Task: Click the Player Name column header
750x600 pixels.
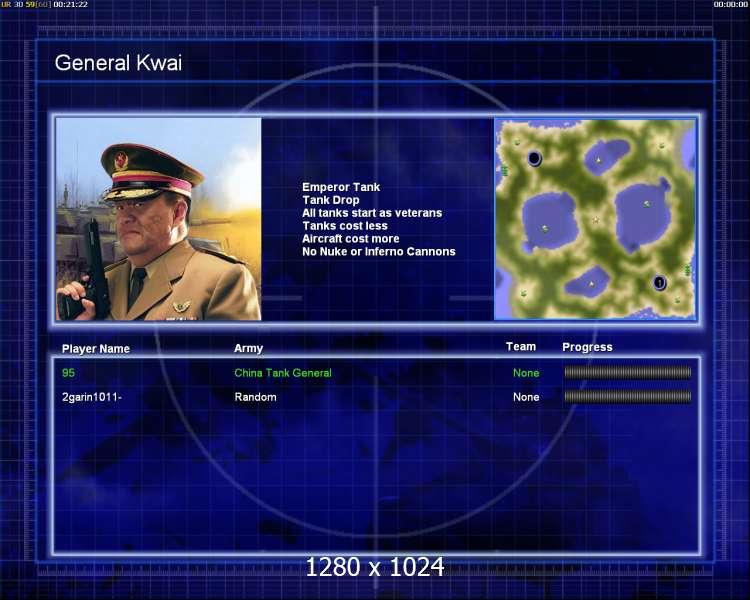Action: pos(96,349)
